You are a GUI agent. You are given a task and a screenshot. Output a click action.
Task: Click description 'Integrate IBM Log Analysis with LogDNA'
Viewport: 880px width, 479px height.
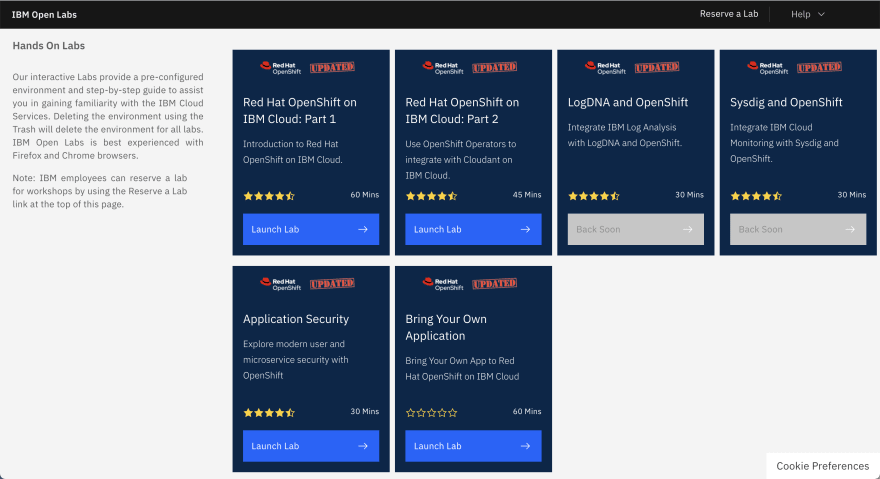[625, 135]
